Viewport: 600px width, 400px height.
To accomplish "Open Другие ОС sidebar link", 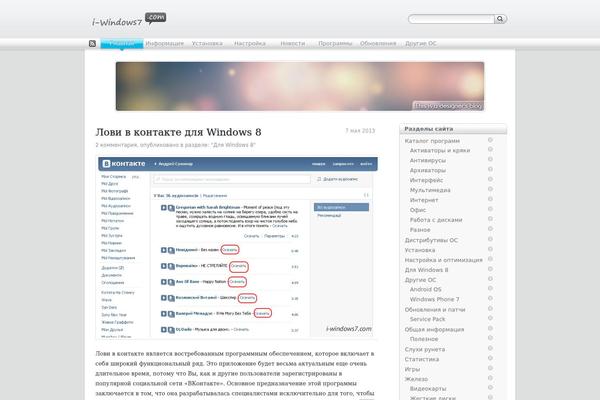I will [421, 280].
